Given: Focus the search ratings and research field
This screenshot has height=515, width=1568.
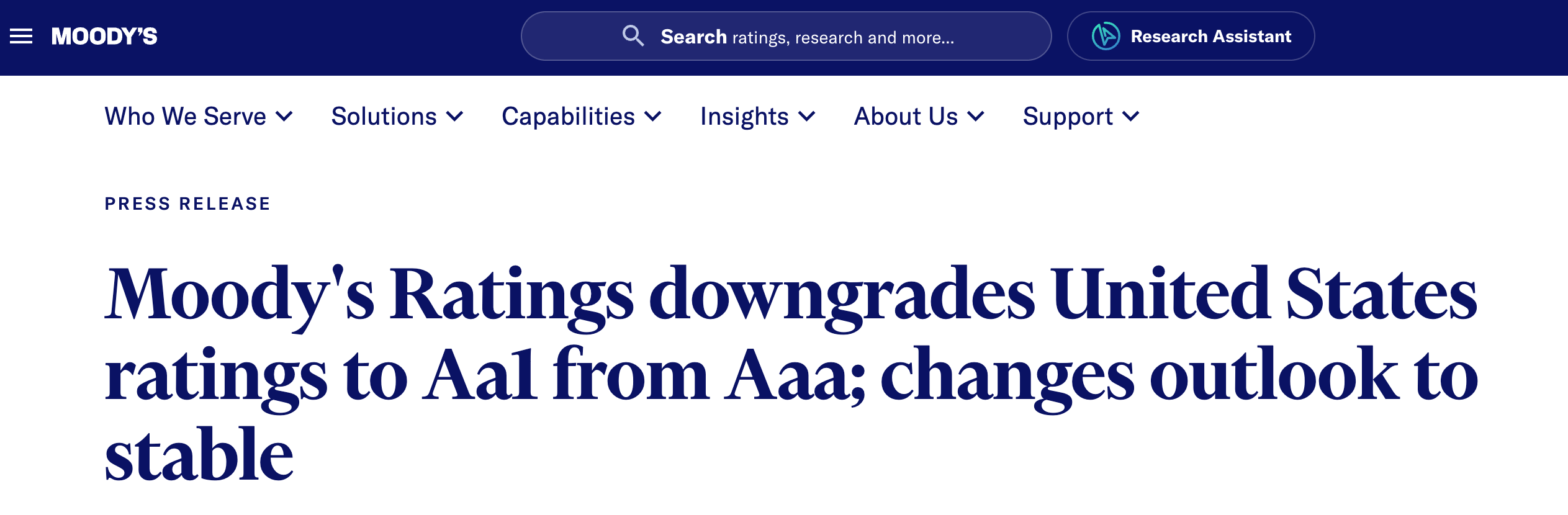Looking at the screenshot, I should (807, 37).
